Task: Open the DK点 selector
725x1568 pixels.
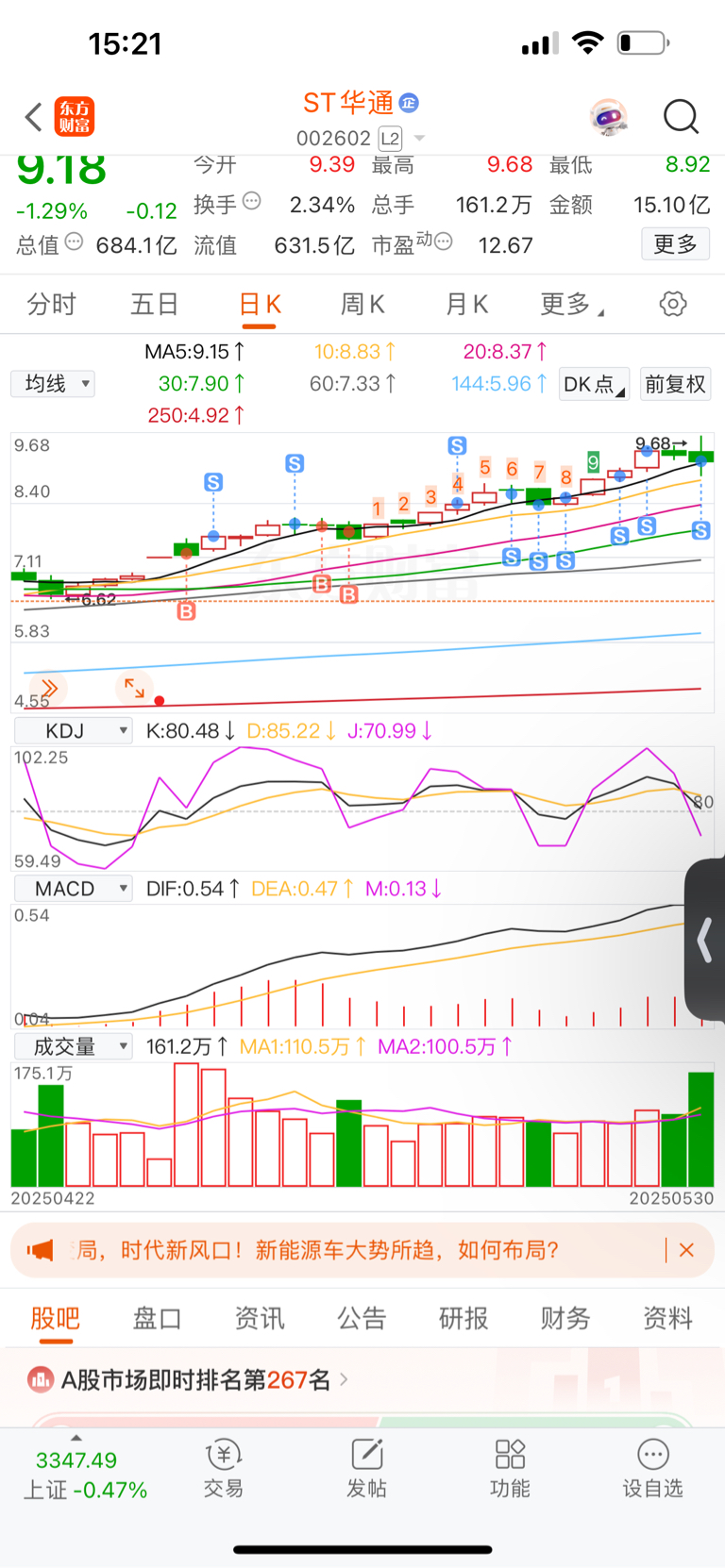Action: pyautogui.click(x=594, y=385)
